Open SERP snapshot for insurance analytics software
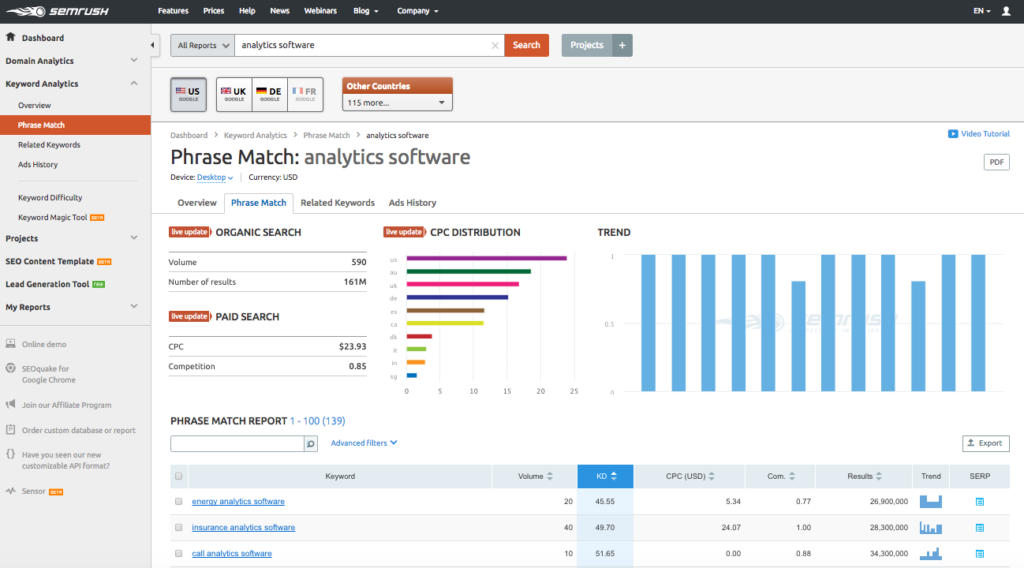The height and width of the screenshot is (568, 1024). point(980,528)
